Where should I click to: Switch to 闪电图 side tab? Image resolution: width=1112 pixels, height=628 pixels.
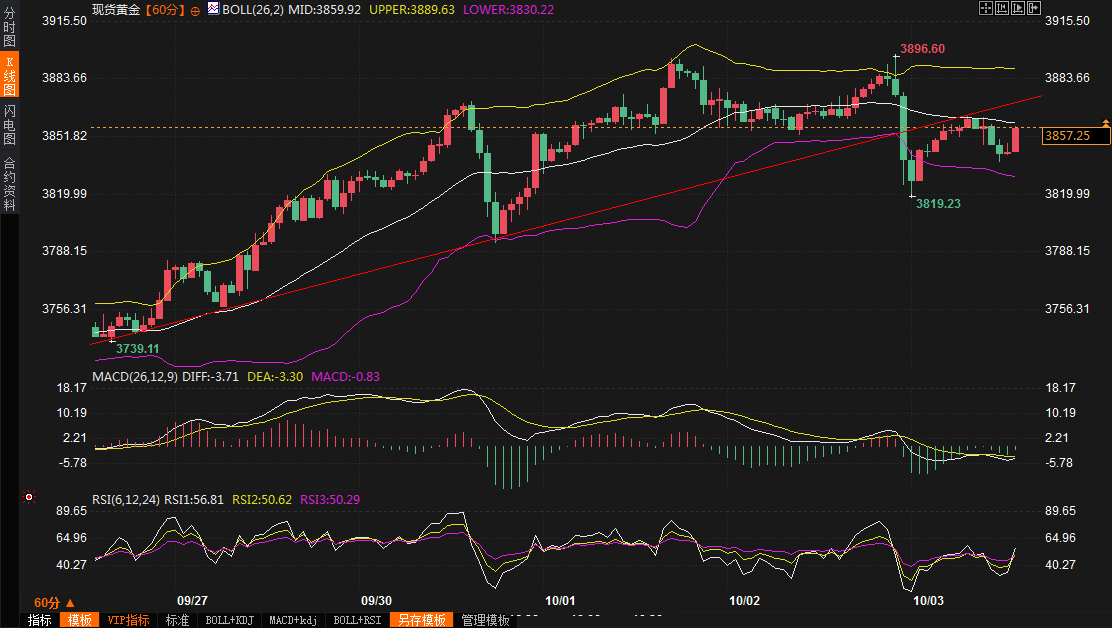pyautogui.click(x=9, y=125)
